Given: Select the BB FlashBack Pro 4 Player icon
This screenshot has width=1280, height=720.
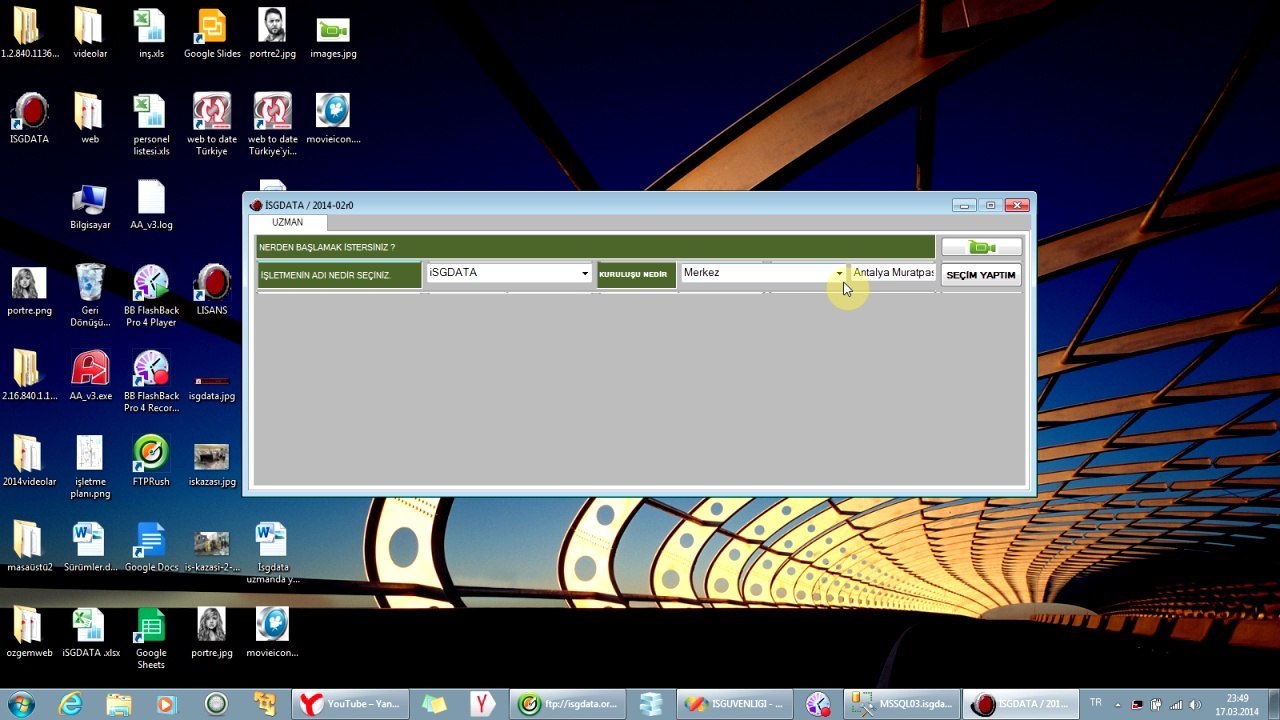Looking at the screenshot, I should click(x=151, y=296).
